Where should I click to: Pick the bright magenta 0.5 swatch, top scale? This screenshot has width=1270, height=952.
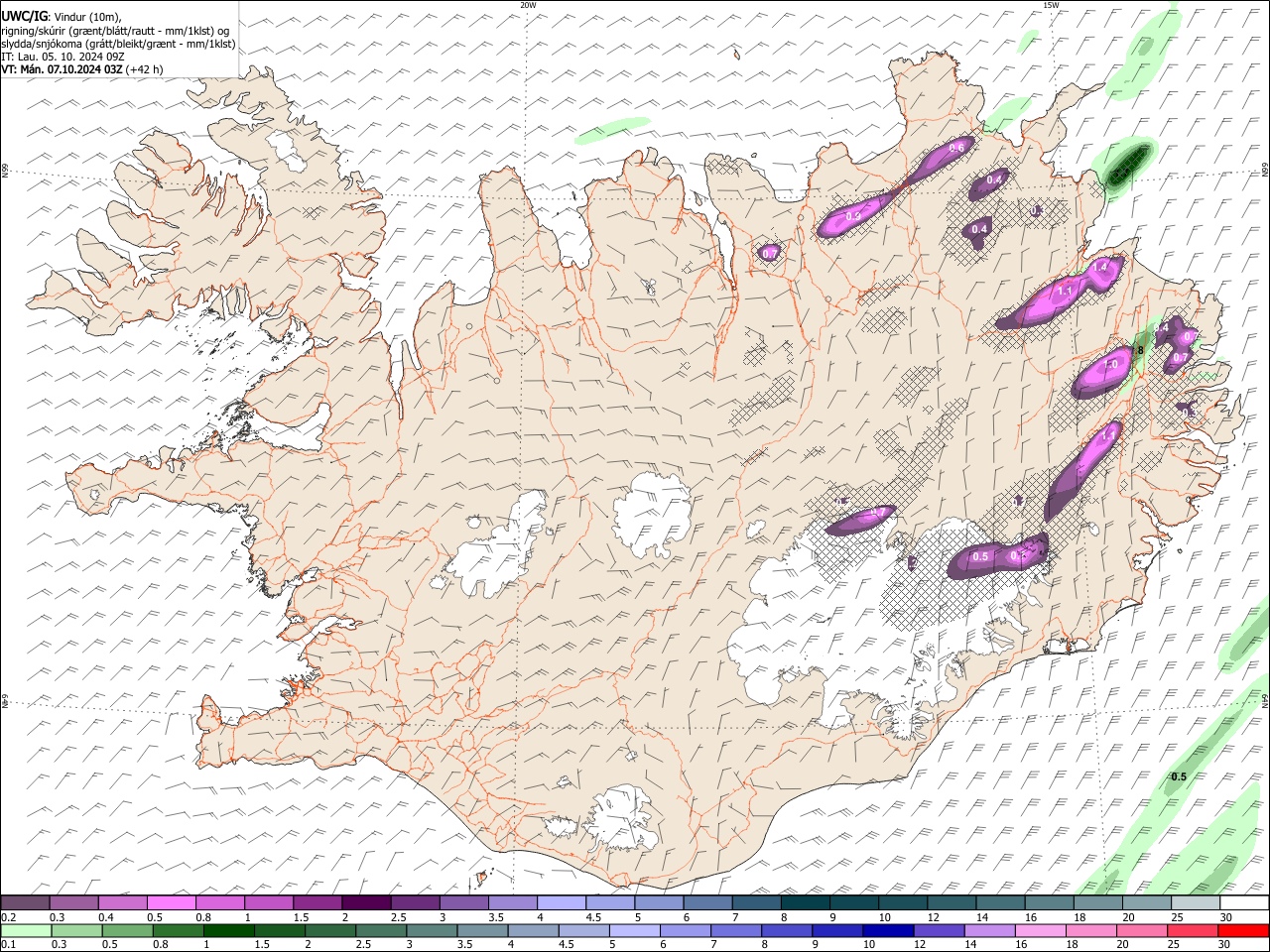coord(172,903)
